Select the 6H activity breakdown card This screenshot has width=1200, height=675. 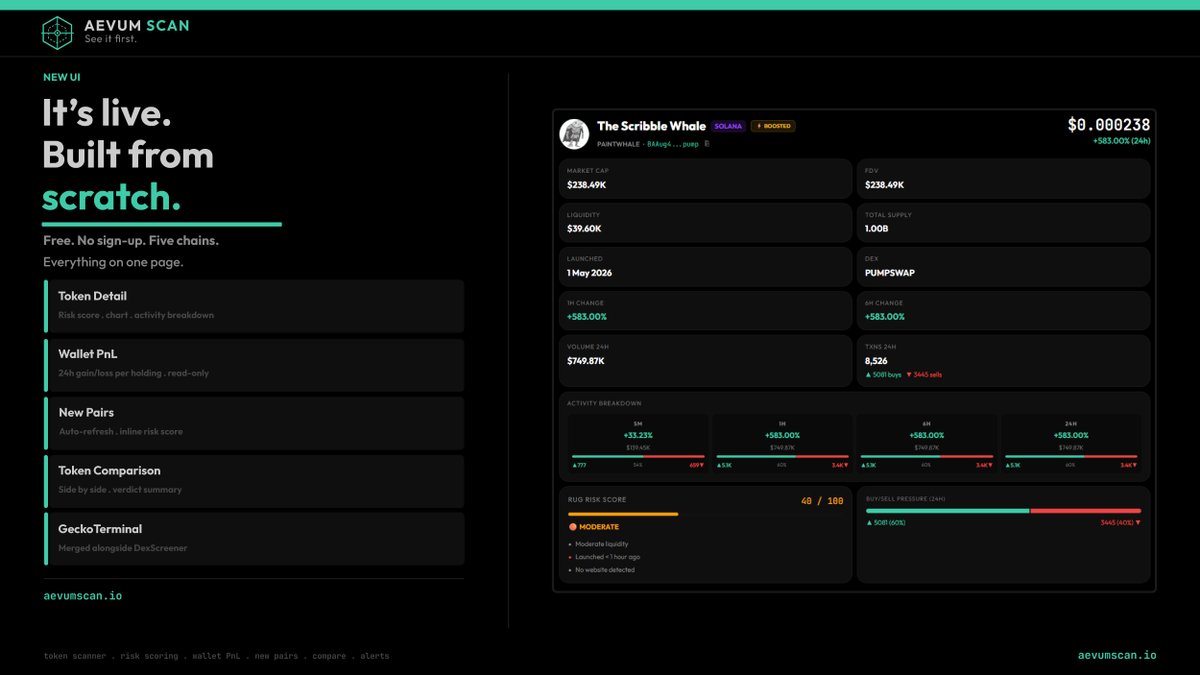(x=926, y=445)
